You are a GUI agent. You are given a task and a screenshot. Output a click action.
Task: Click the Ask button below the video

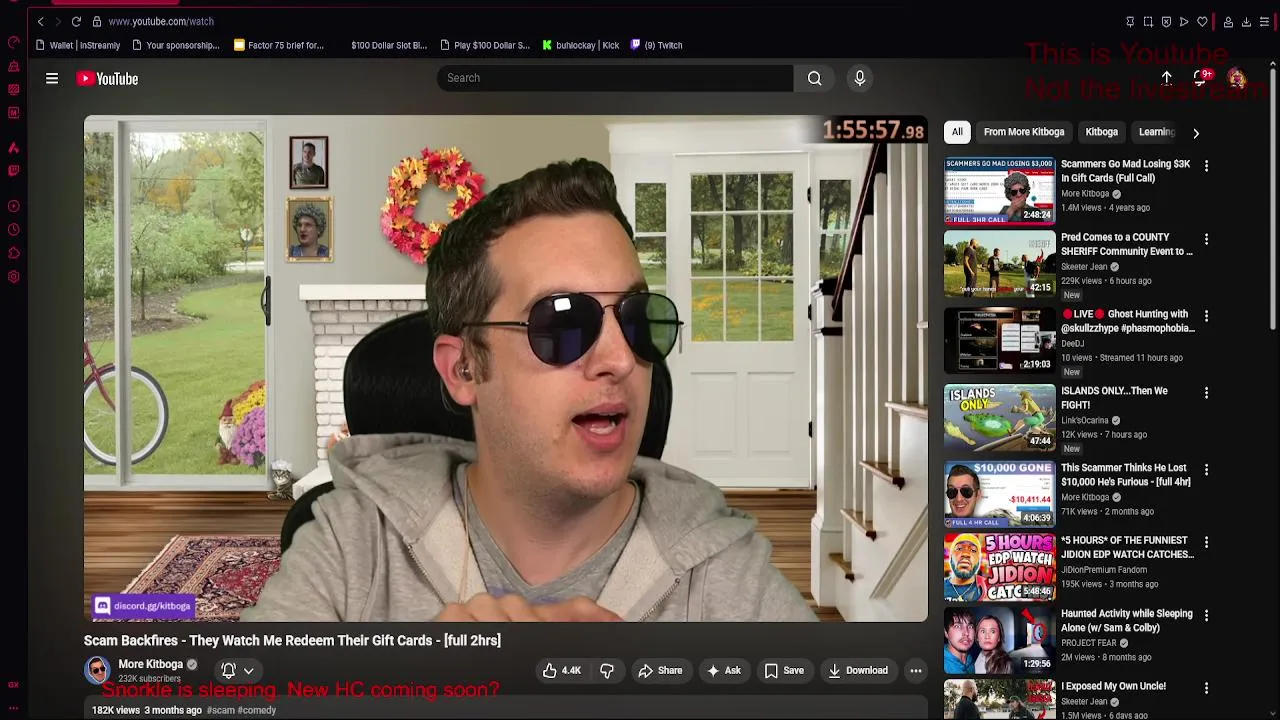pos(723,671)
